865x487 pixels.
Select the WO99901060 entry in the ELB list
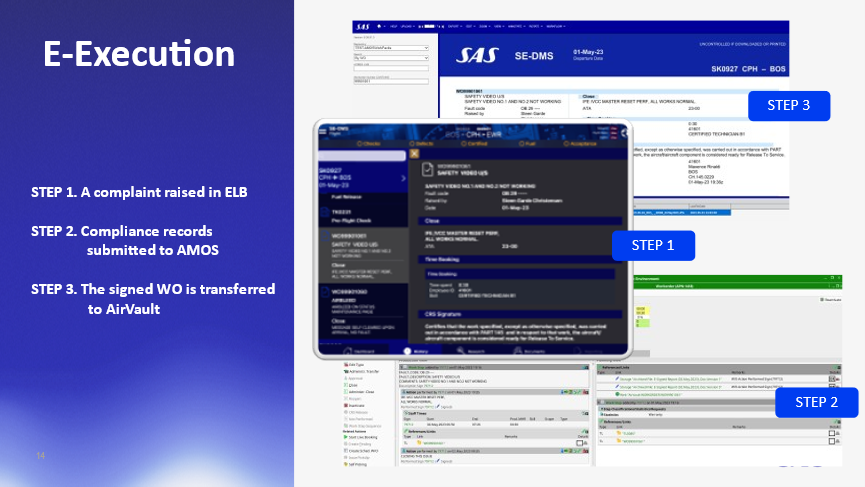tap(363, 312)
